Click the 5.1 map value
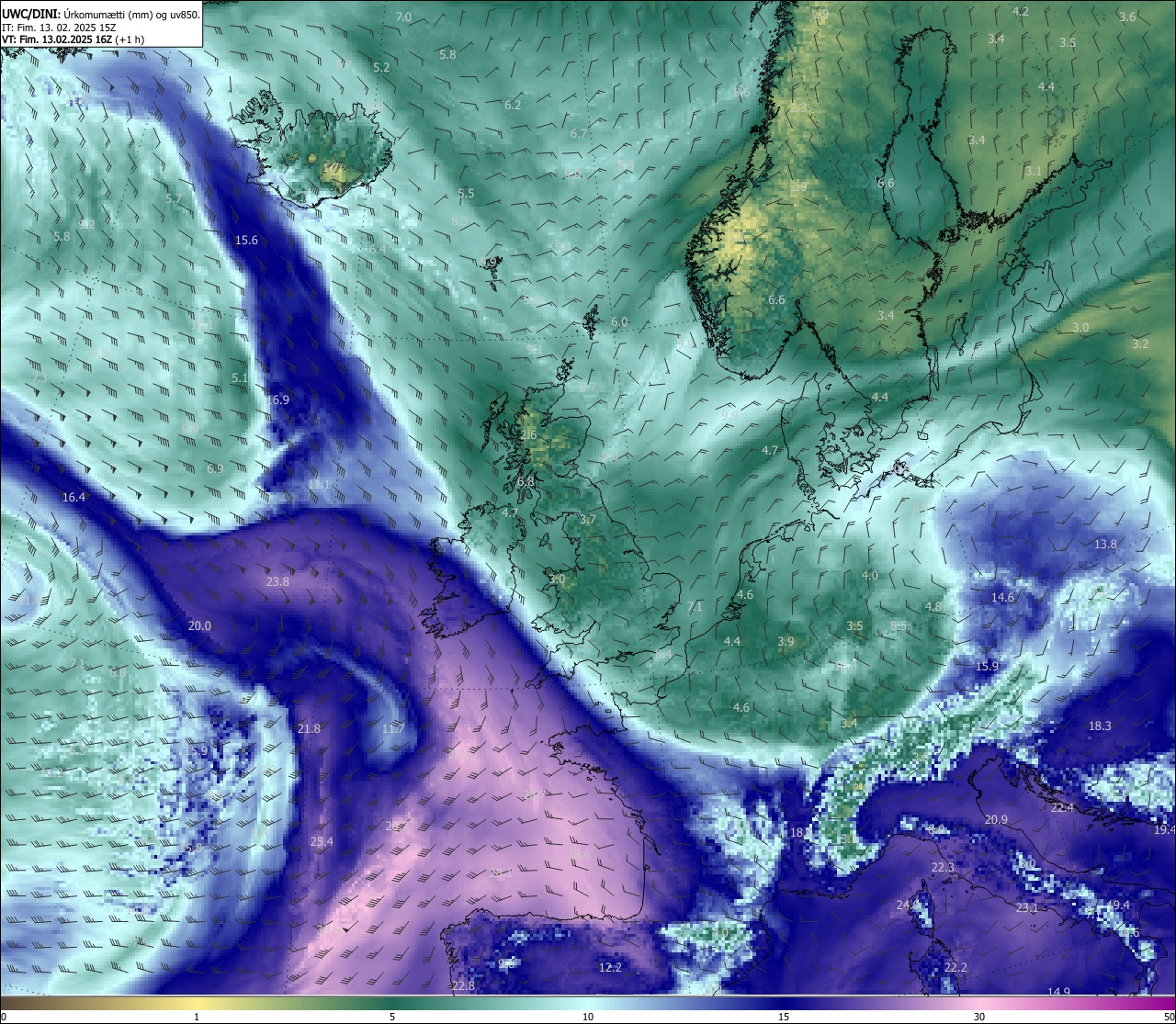The height and width of the screenshot is (1024, 1176). pos(240,377)
